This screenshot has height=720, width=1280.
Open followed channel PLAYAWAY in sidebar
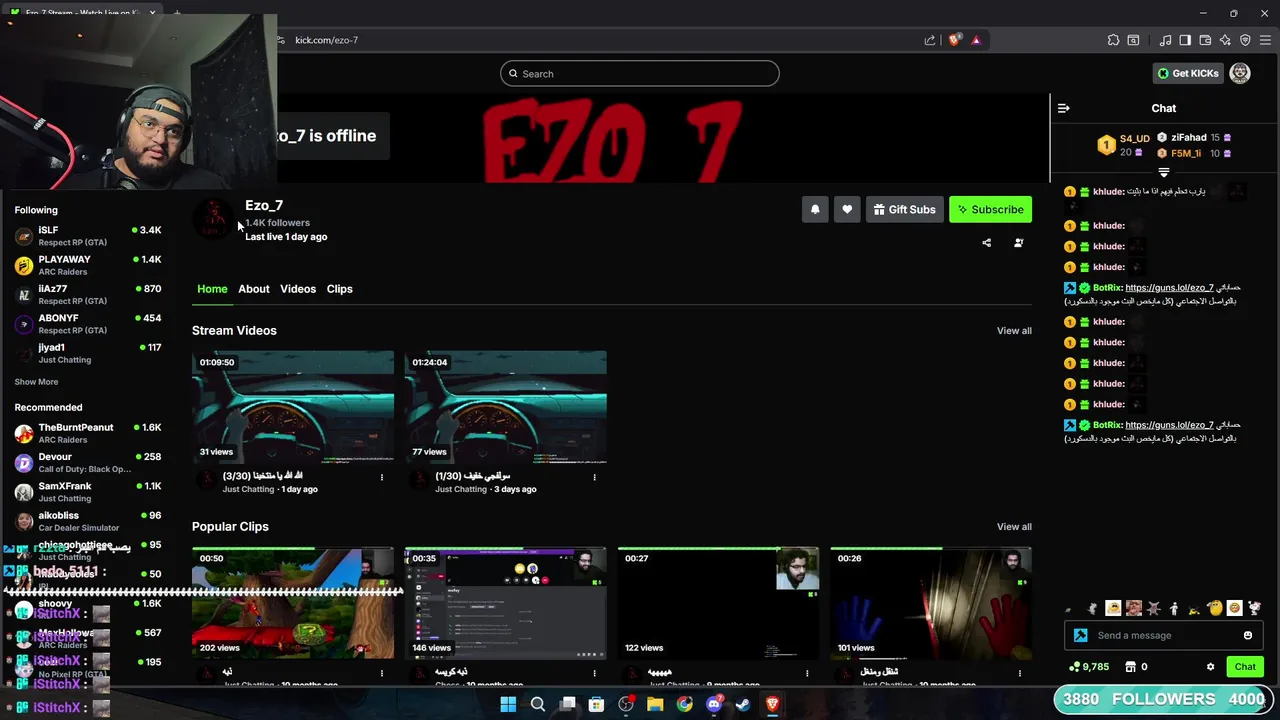(88, 265)
